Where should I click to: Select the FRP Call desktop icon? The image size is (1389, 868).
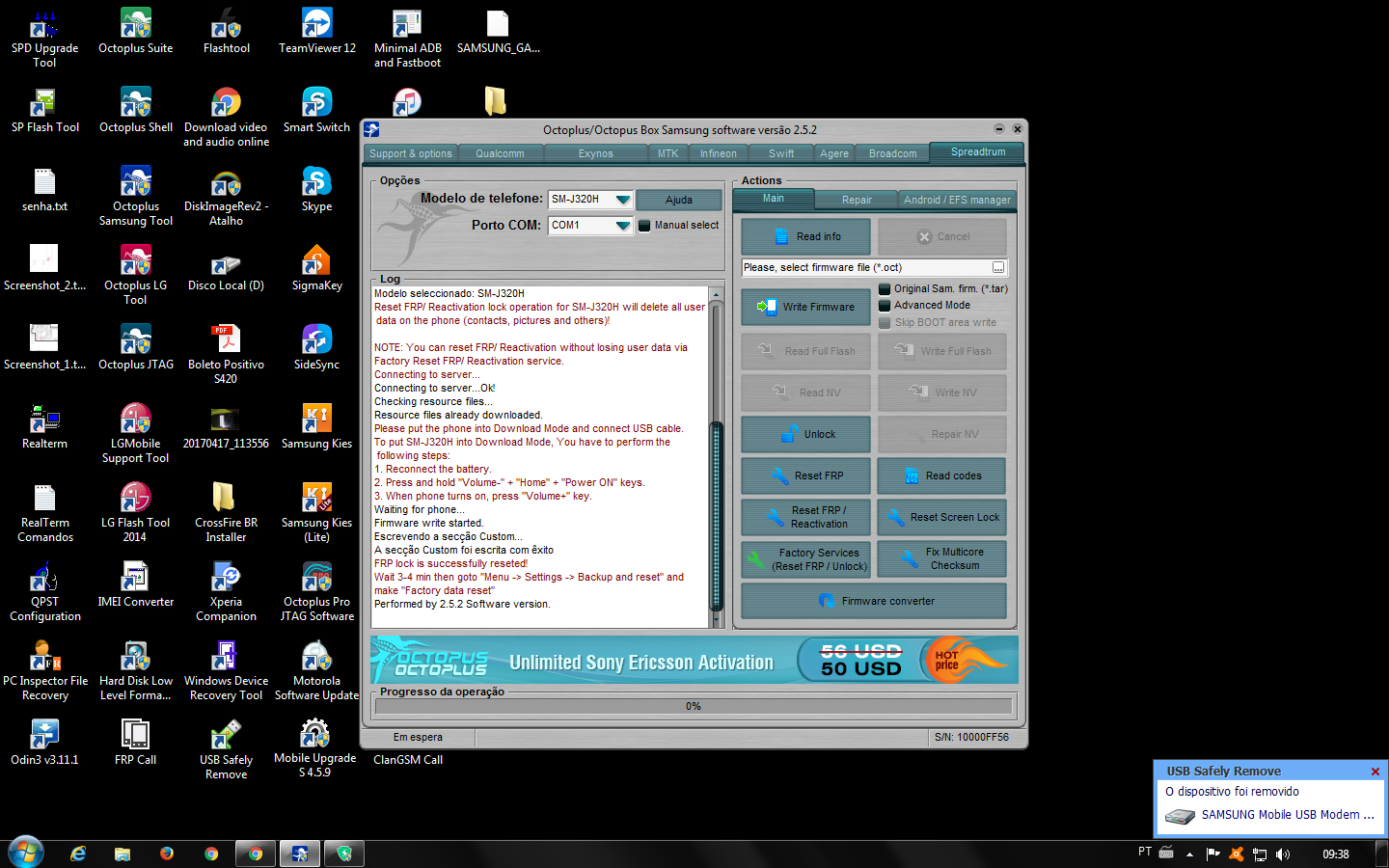[136, 743]
